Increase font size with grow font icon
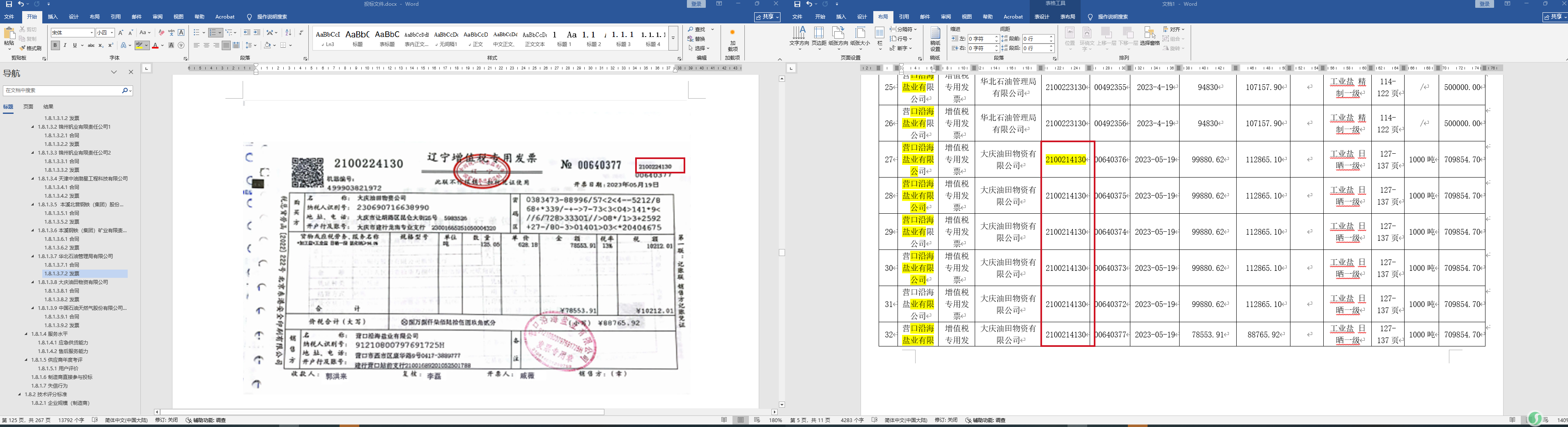 tap(121, 32)
